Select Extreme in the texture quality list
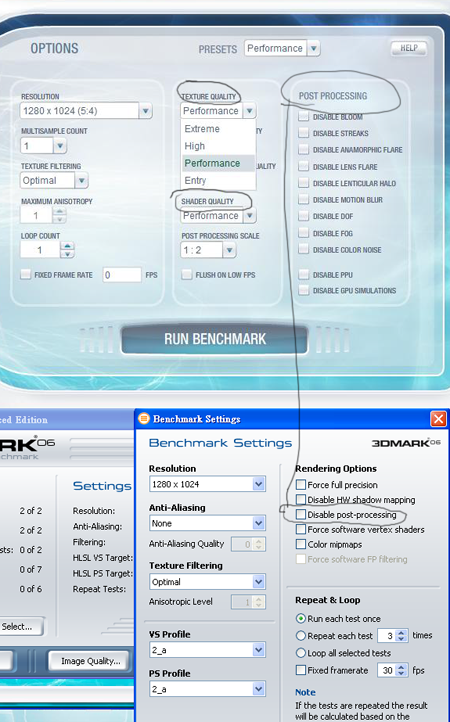Image resolution: width=450 pixels, height=722 pixels. [x=218, y=129]
